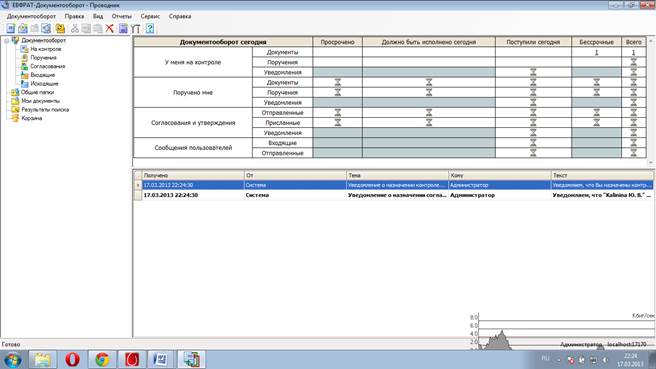Viewport: 656px width, 369px height.
Task: Open Корзина in the tree
Action: (31, 118)
